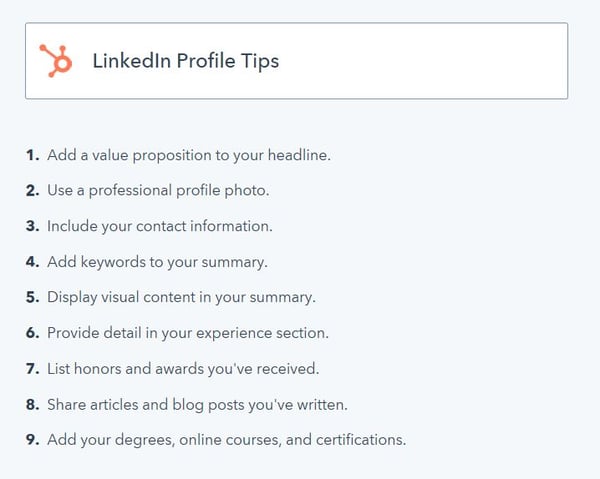This screenshot has height=479, width=600.
Task: Click the number 8 list marker
Action: click(33, 404)
